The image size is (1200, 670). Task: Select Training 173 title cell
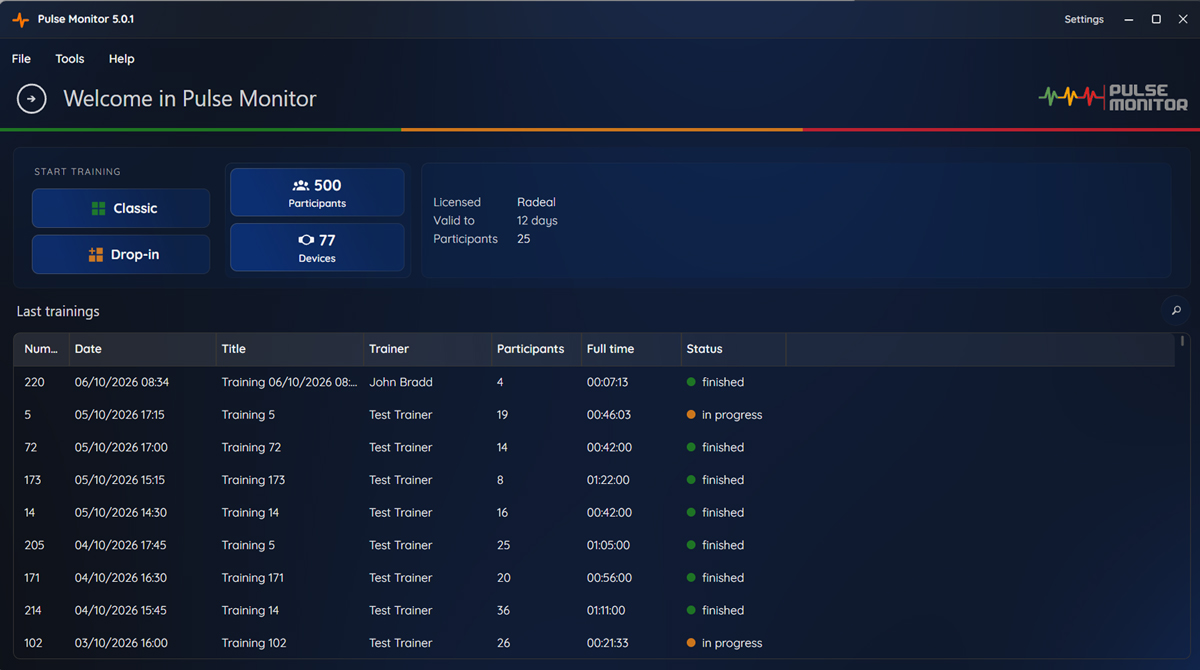[253, 480]
